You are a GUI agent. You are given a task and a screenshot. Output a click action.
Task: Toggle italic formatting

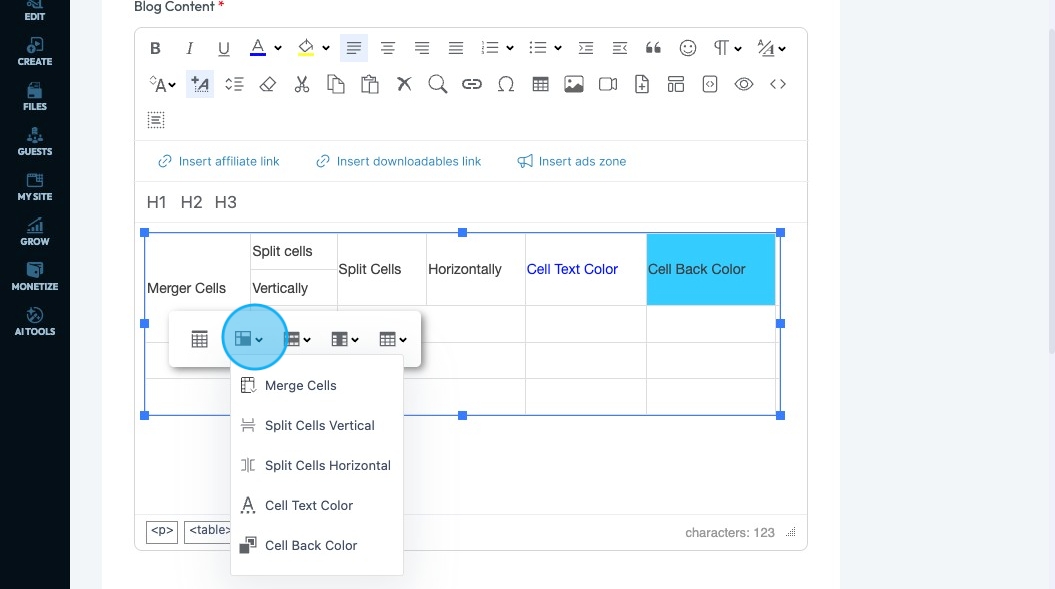click(189, 48)
